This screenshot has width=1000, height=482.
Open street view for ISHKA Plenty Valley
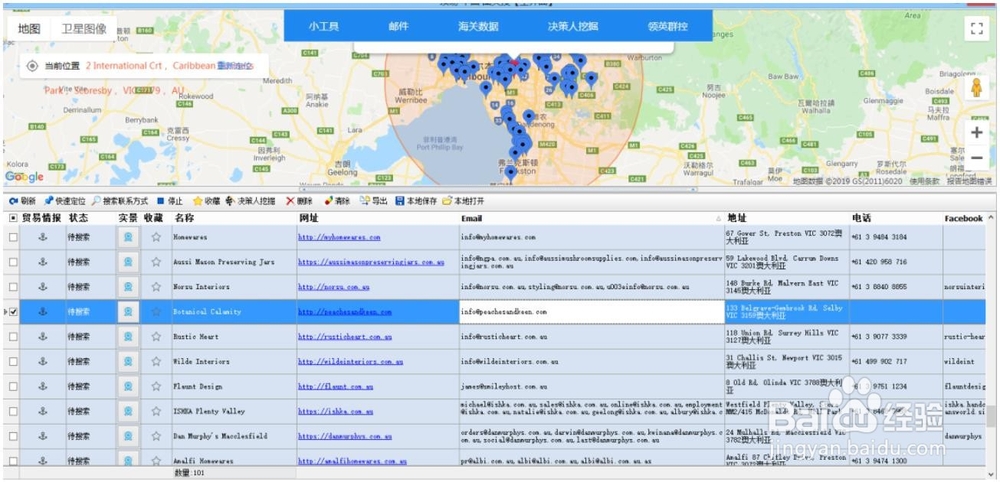coord(128,411)
